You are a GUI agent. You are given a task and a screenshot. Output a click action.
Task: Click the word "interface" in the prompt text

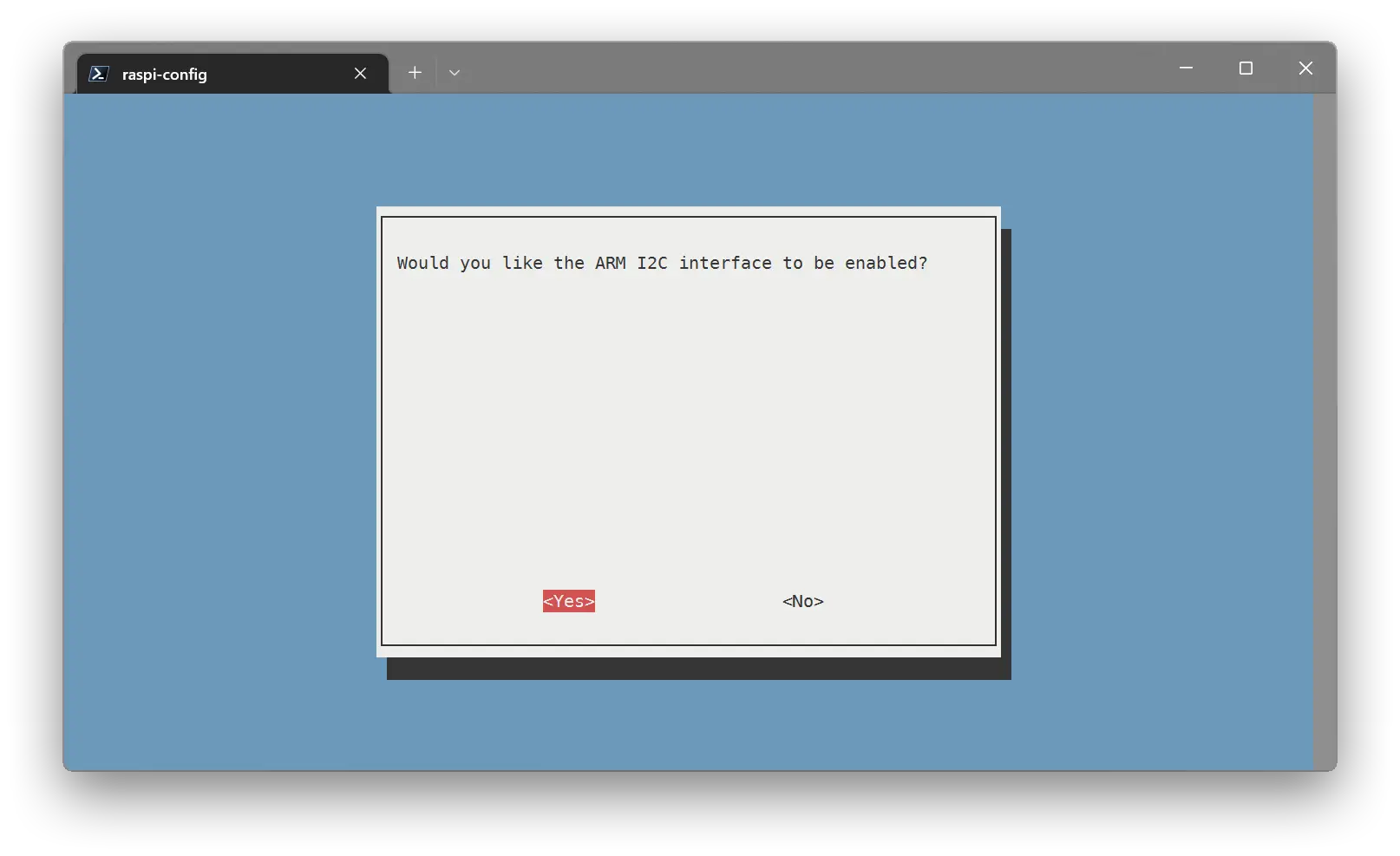724,263
